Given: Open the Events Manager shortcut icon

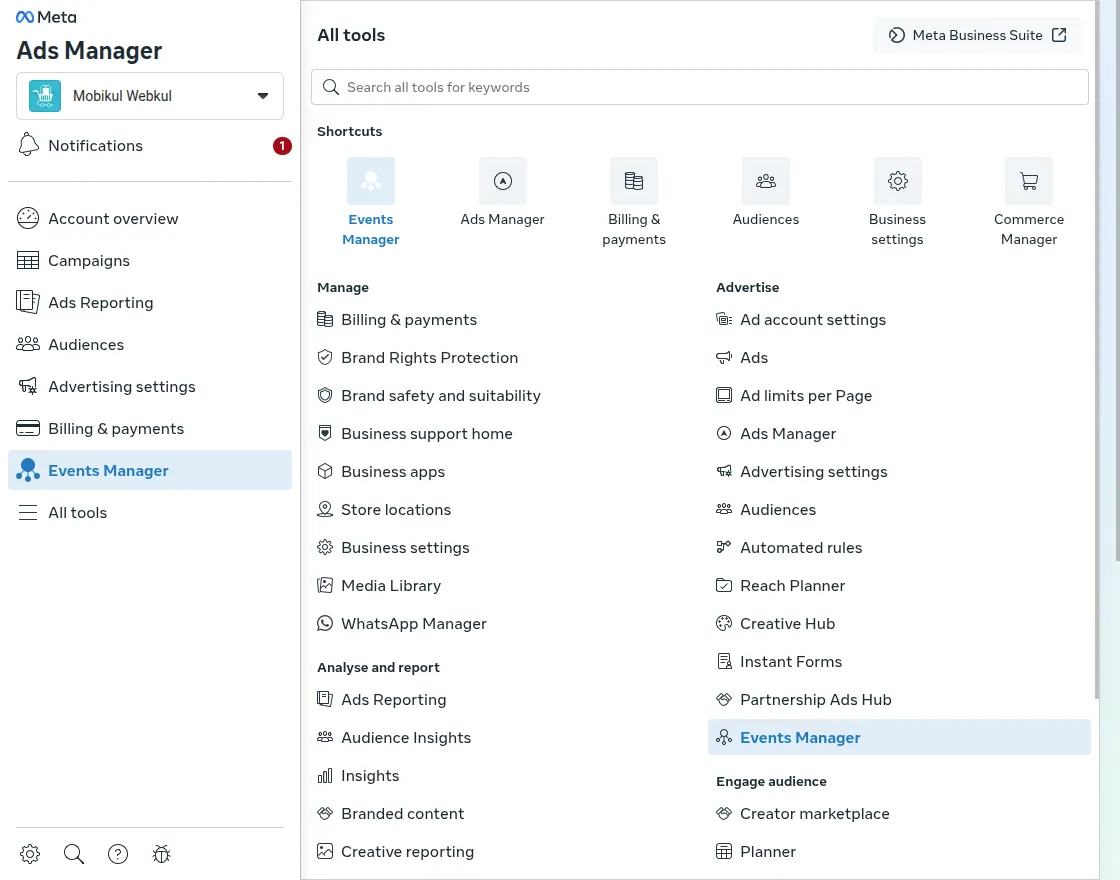Looking at the screenshot, I should click(x=371, y=181).
